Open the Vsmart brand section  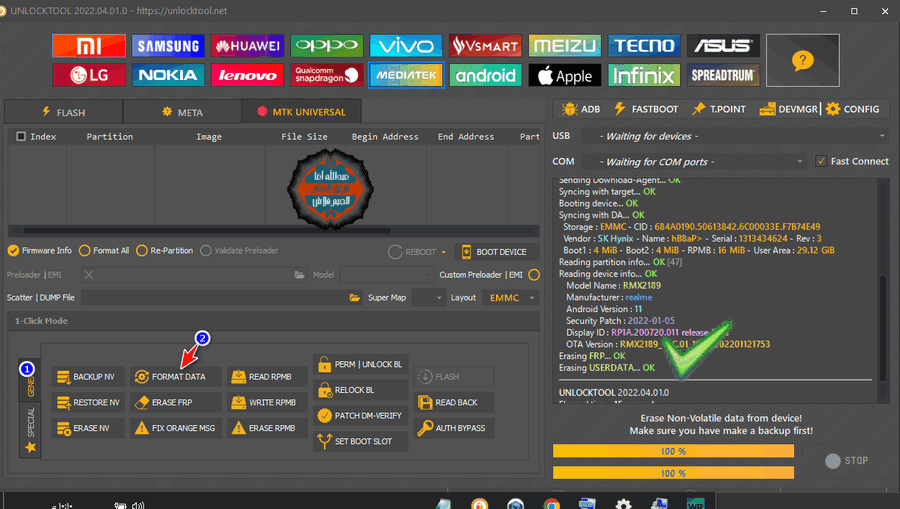coord(486,46)
